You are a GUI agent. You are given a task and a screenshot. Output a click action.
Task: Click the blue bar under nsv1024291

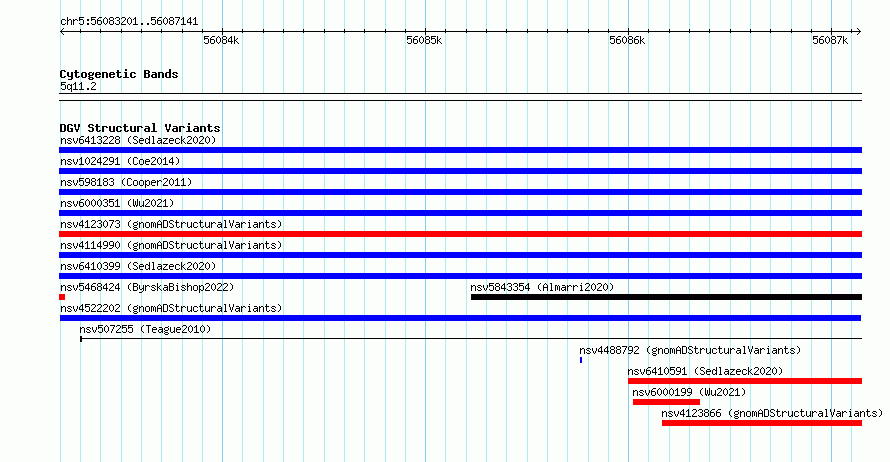(x=460, y=171)
